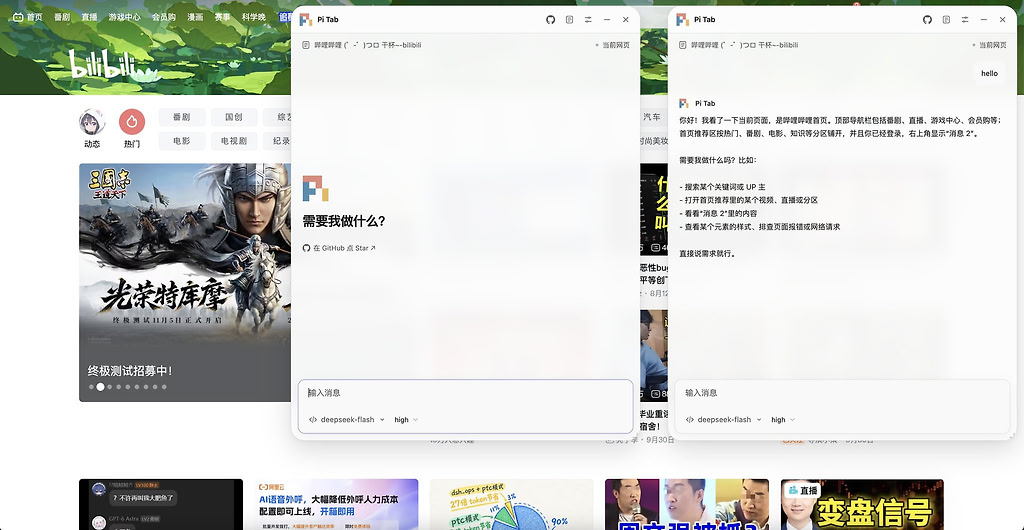Click 需要我做什么? heading in left Pi Tab
The height and width of the screenshot is (530, 1024).
[x=344, y=221]
